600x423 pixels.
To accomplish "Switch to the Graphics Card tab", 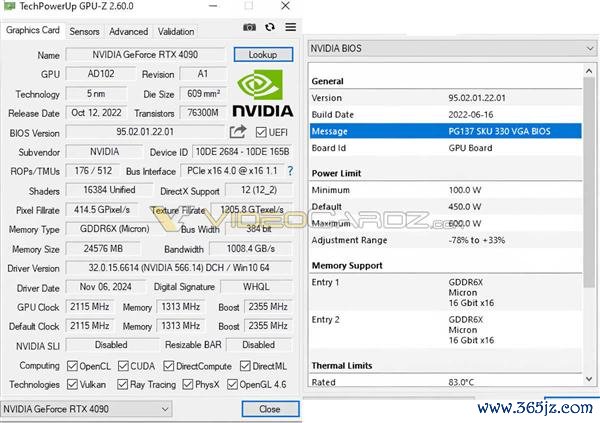I will (x=33, y=30).
